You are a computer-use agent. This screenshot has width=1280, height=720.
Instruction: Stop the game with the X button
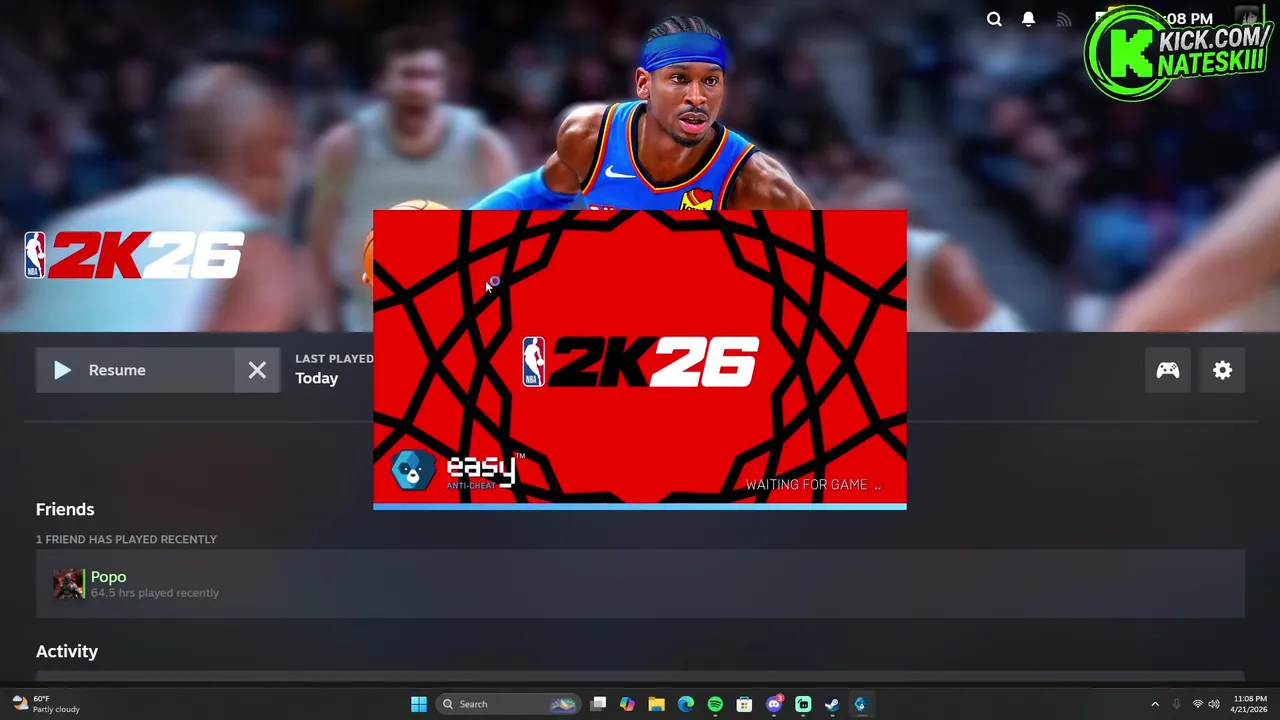[257, 370]
